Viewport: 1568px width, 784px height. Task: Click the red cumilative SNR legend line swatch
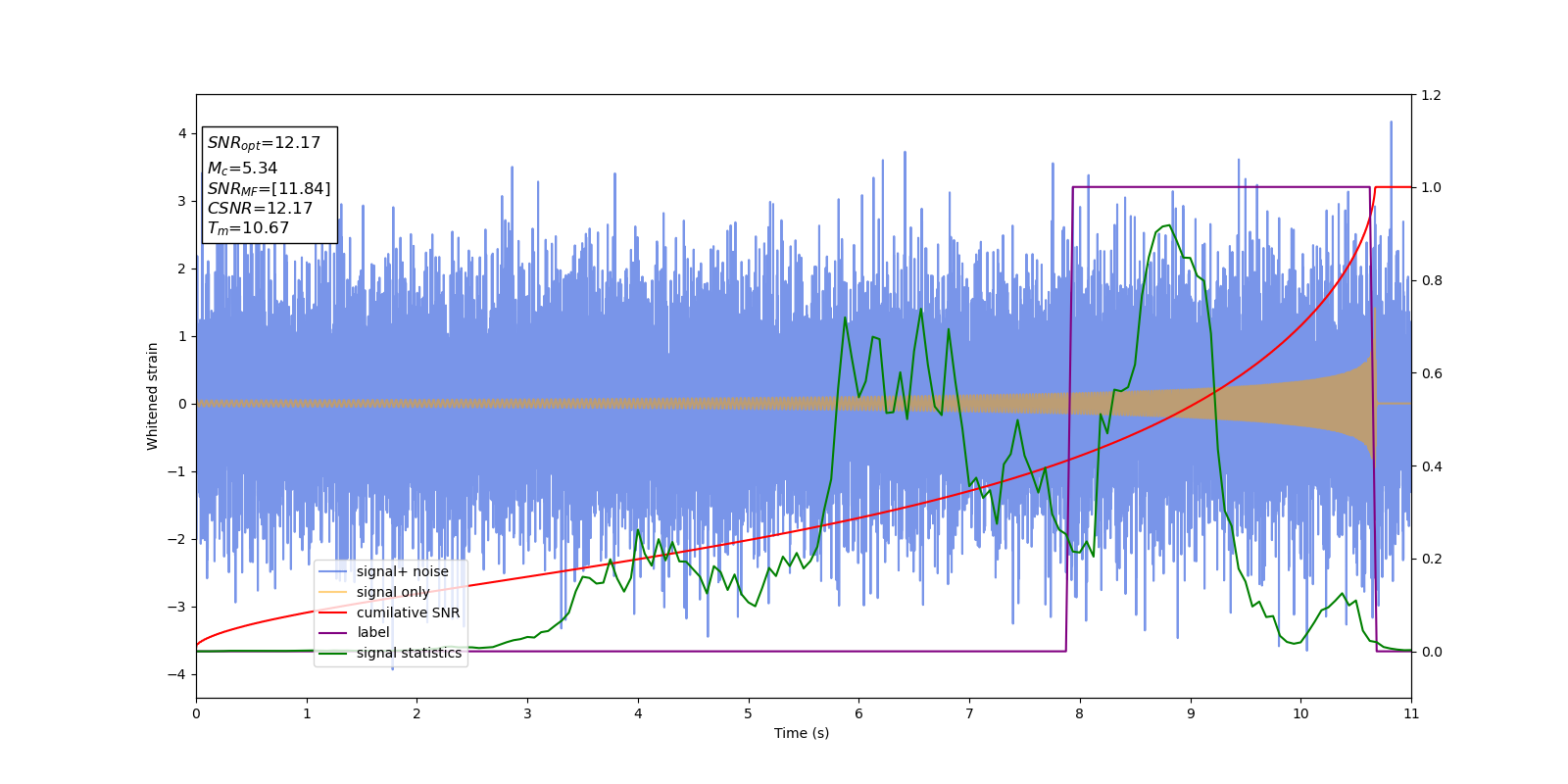333,612
